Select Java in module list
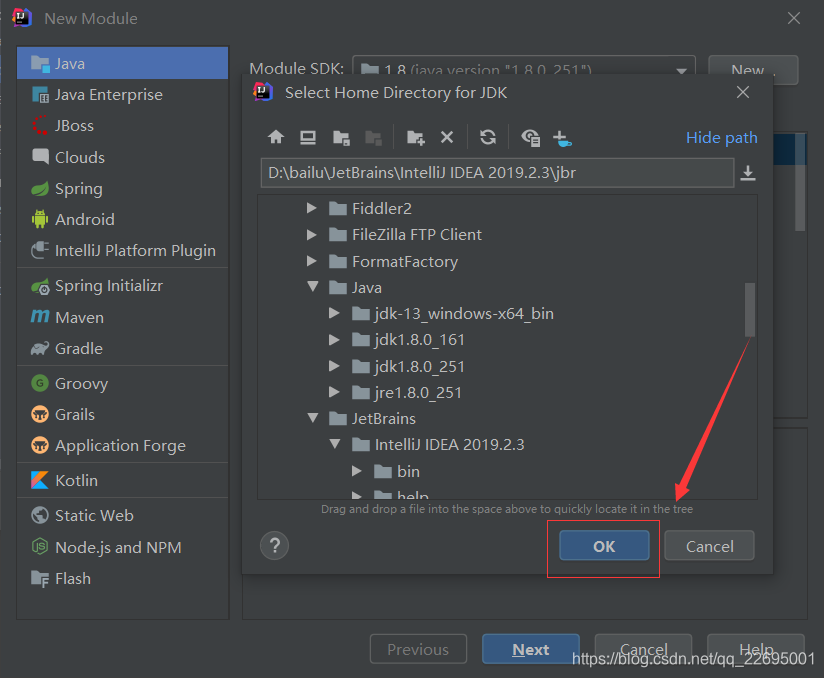Screen dimensions: 824x678 122,63
